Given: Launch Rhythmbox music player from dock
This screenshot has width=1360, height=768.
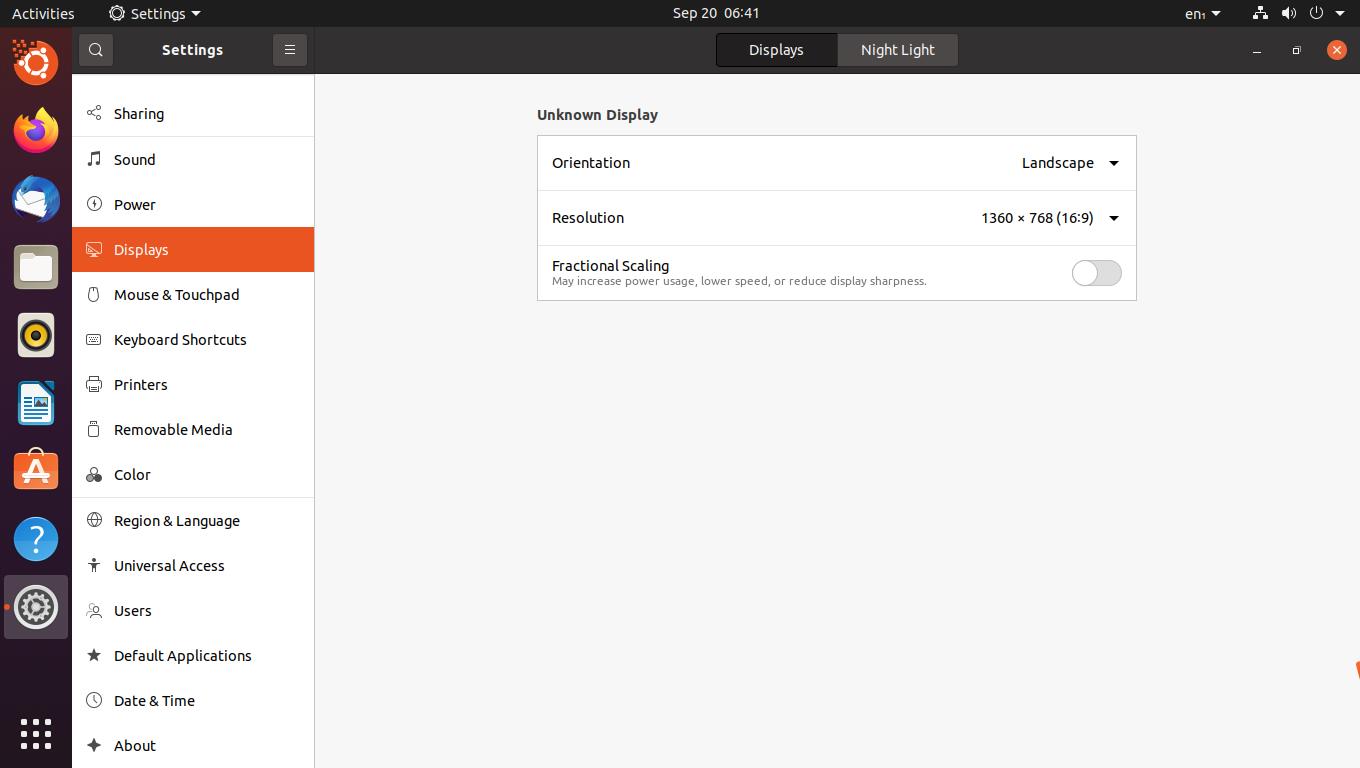Looking at the screenshot, I should coord(36,335).
